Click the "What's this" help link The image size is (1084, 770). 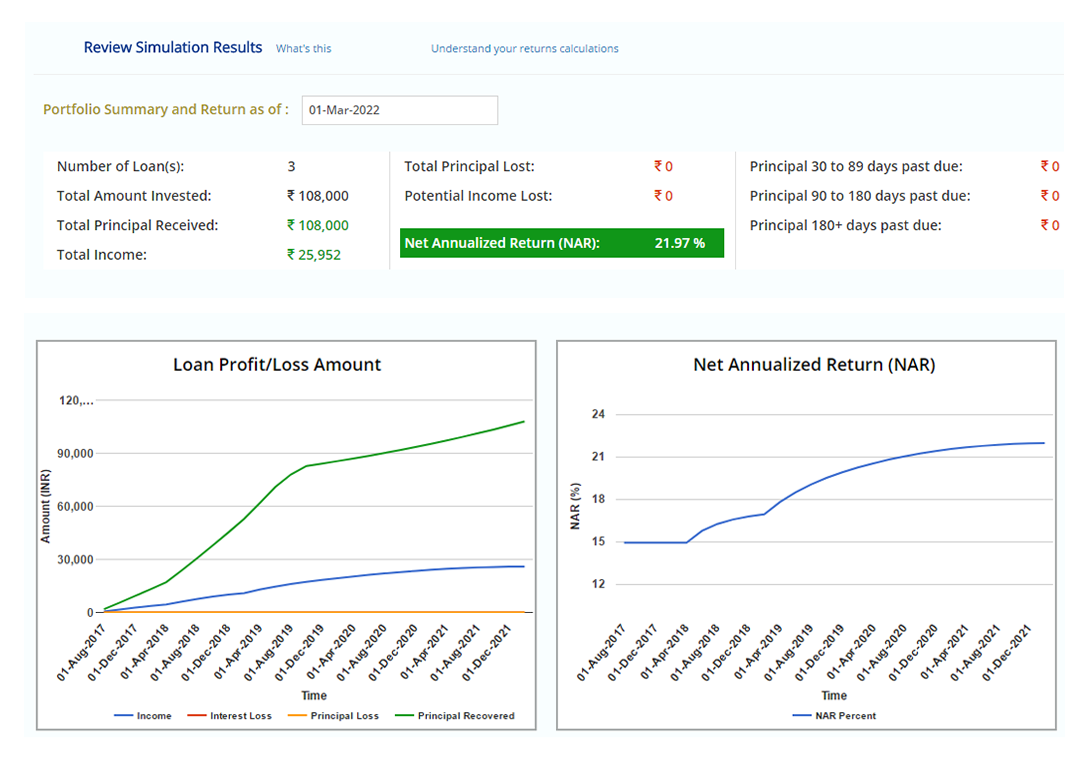[x=303, y=48]
